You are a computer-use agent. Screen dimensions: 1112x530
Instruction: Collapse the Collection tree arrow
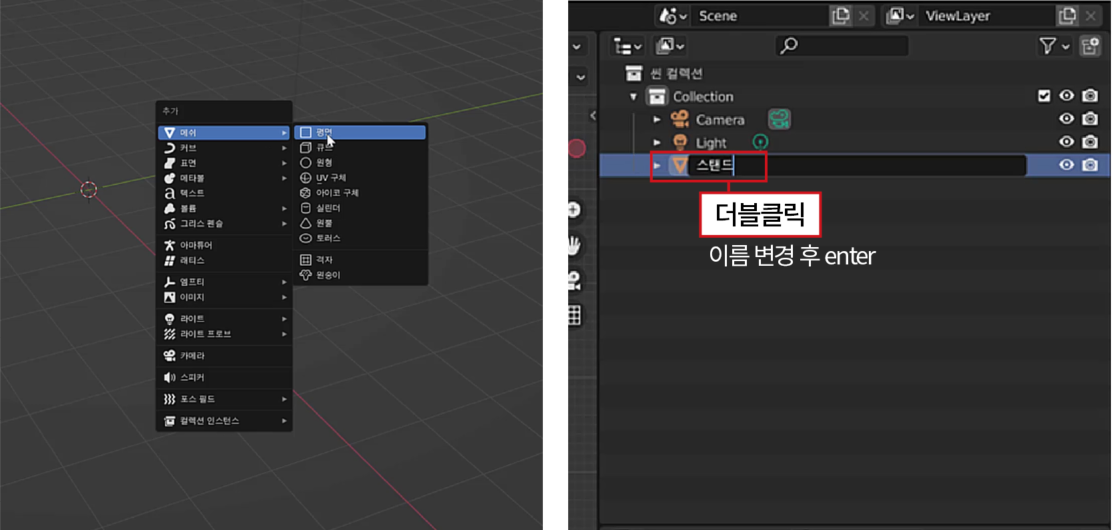(x=634, y=96)
